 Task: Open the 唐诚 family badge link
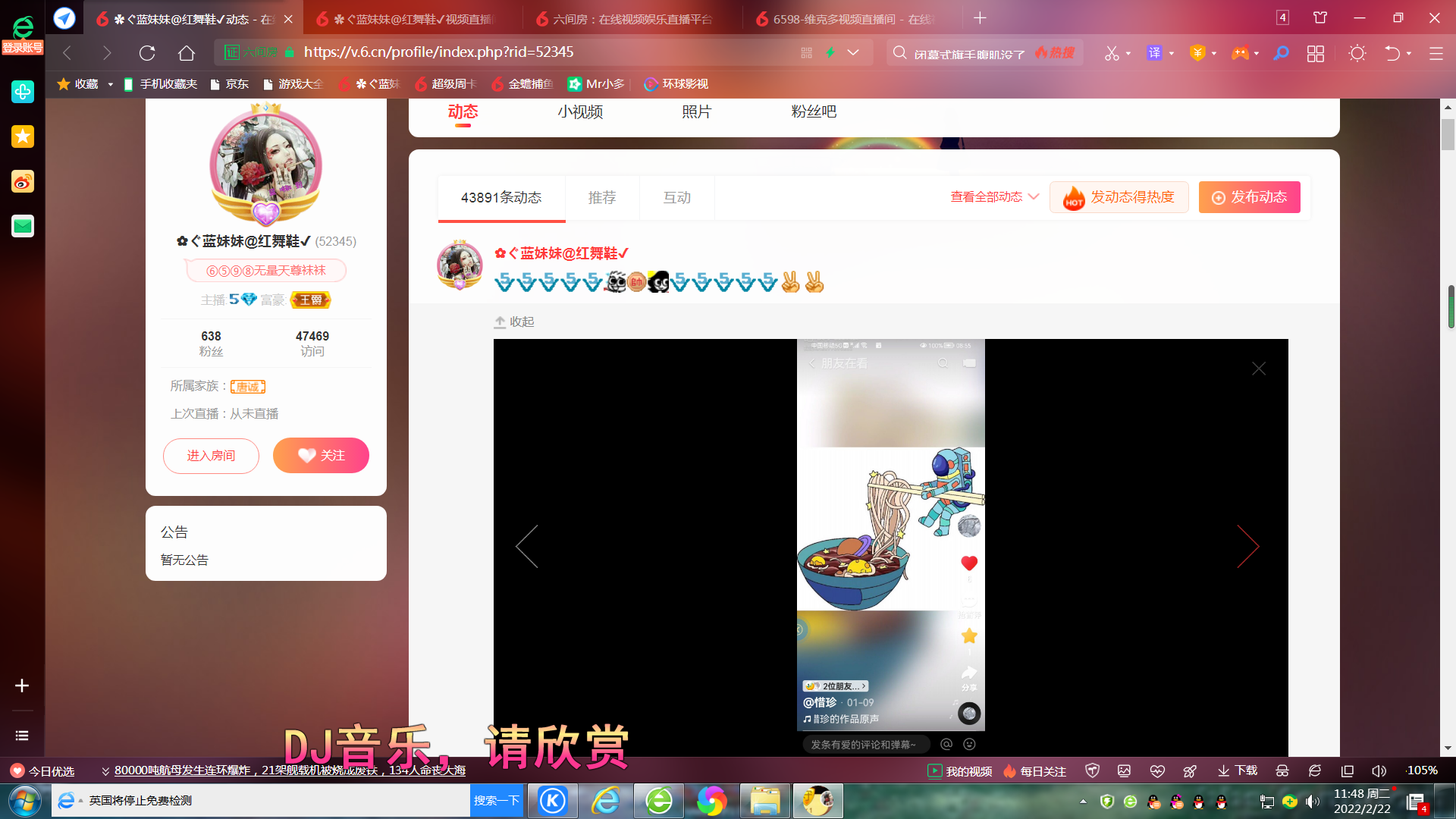click(x=248, y=387)
